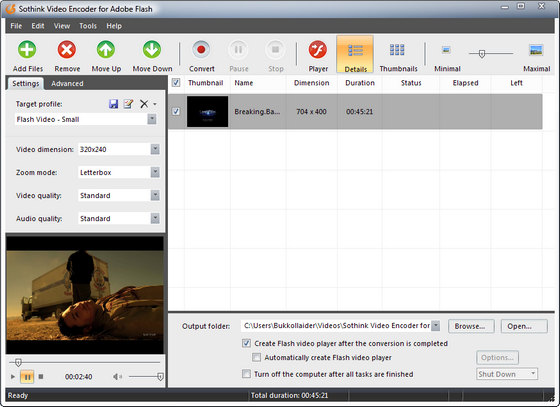Open the File menu
This screenshot has height=407, width=560.
pyautogui.click(x=16, y=26)
